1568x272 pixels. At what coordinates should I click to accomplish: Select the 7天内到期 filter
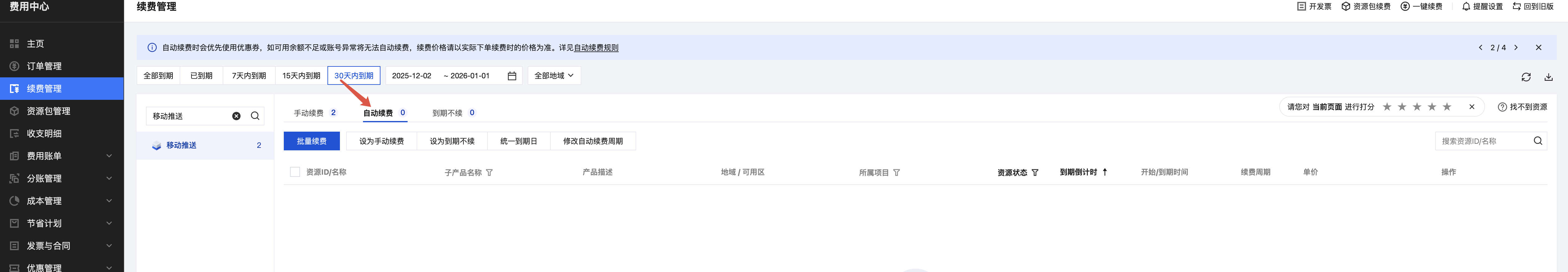pos(249,76)
